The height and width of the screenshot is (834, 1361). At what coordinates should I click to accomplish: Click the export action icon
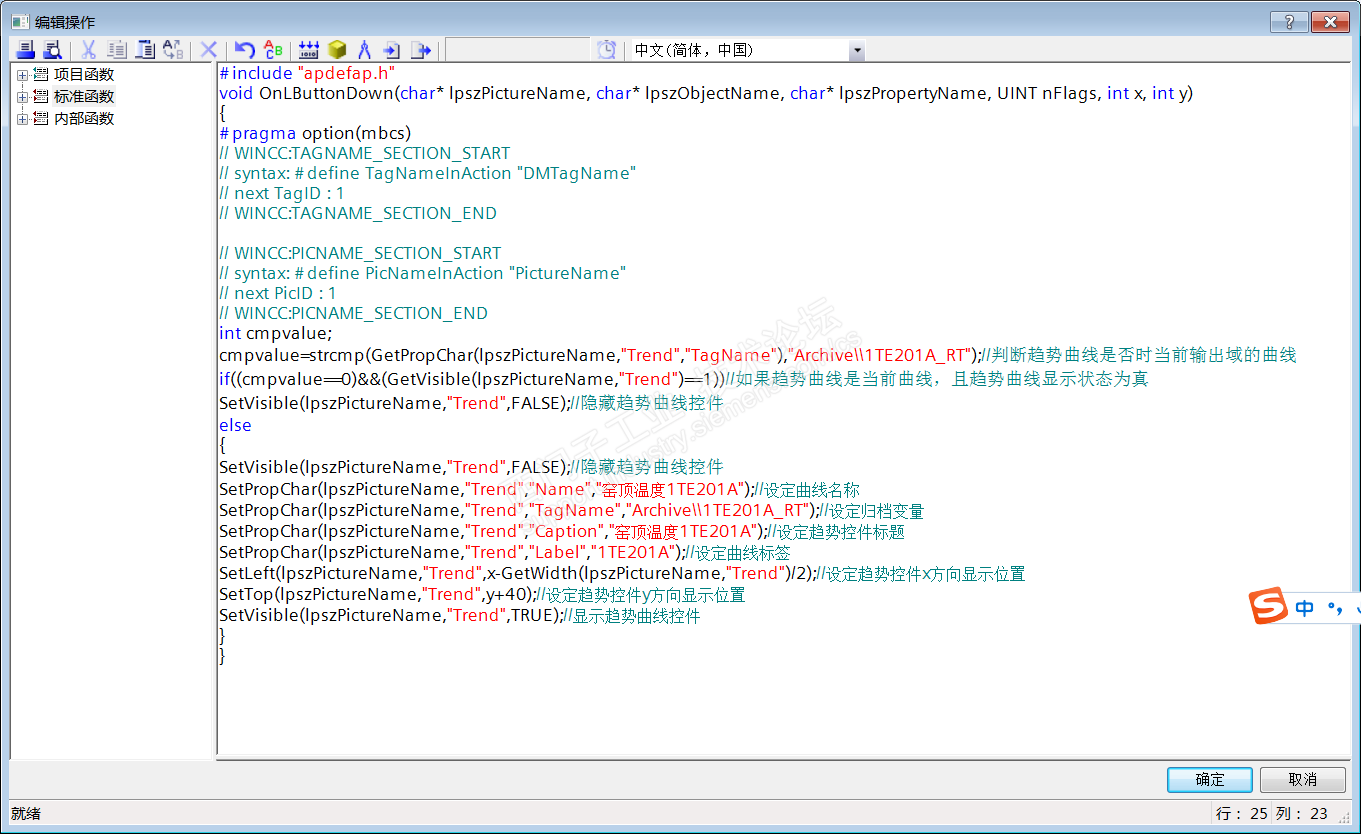[421, 50]
